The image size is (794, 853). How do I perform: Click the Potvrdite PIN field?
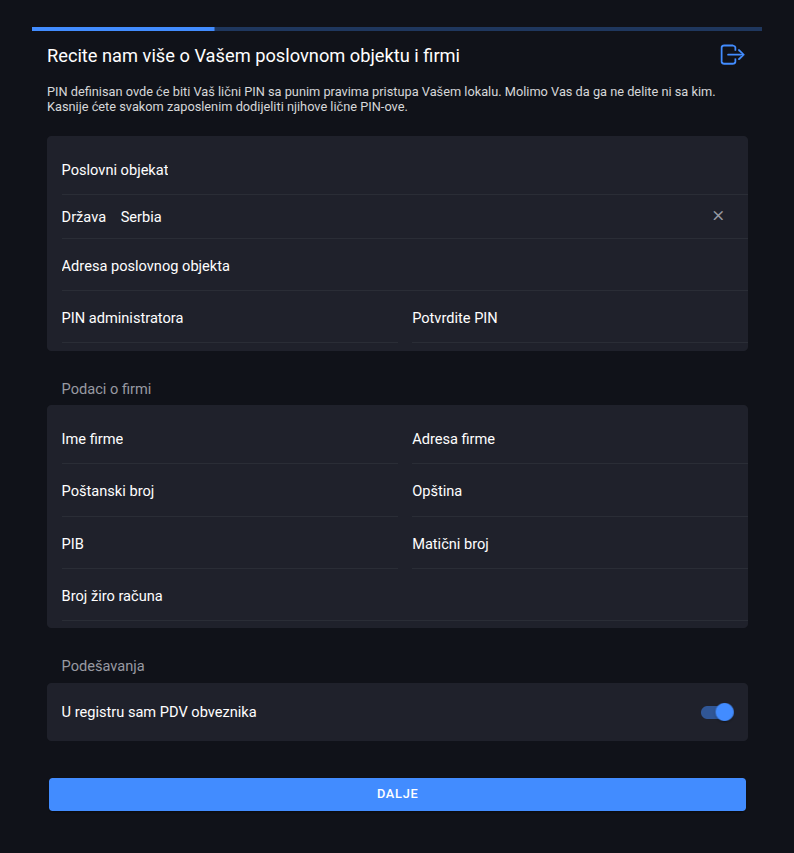pos(580,318)
